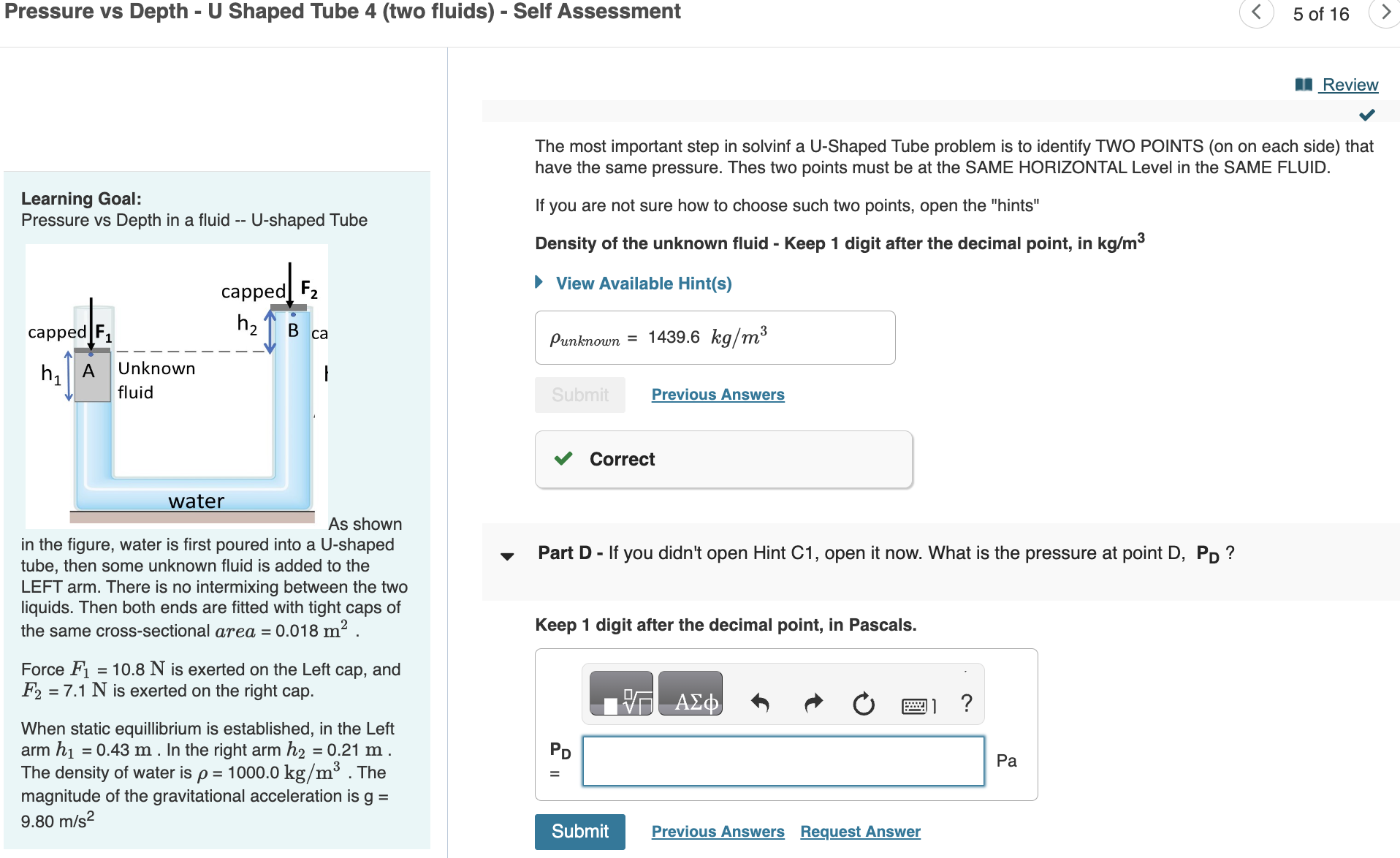Open Previous Answers under Part D
The height and width of the screenshot is (858, 1400).
tap(717, 831)
